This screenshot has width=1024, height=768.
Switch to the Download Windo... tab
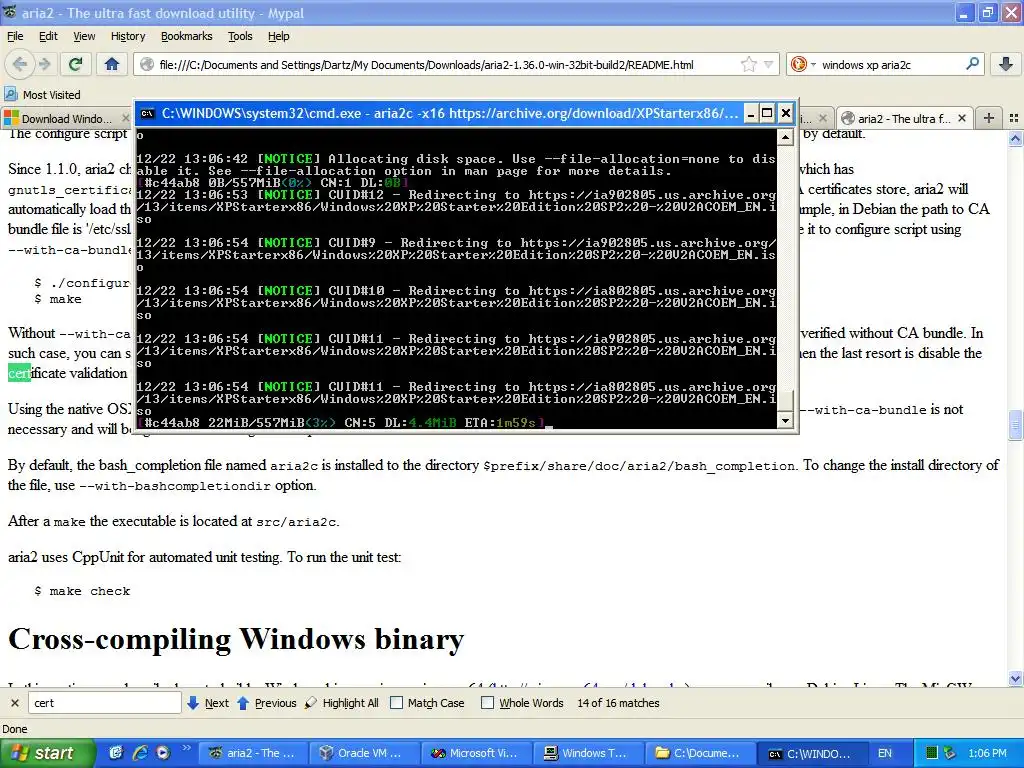[x=66, y=118]
